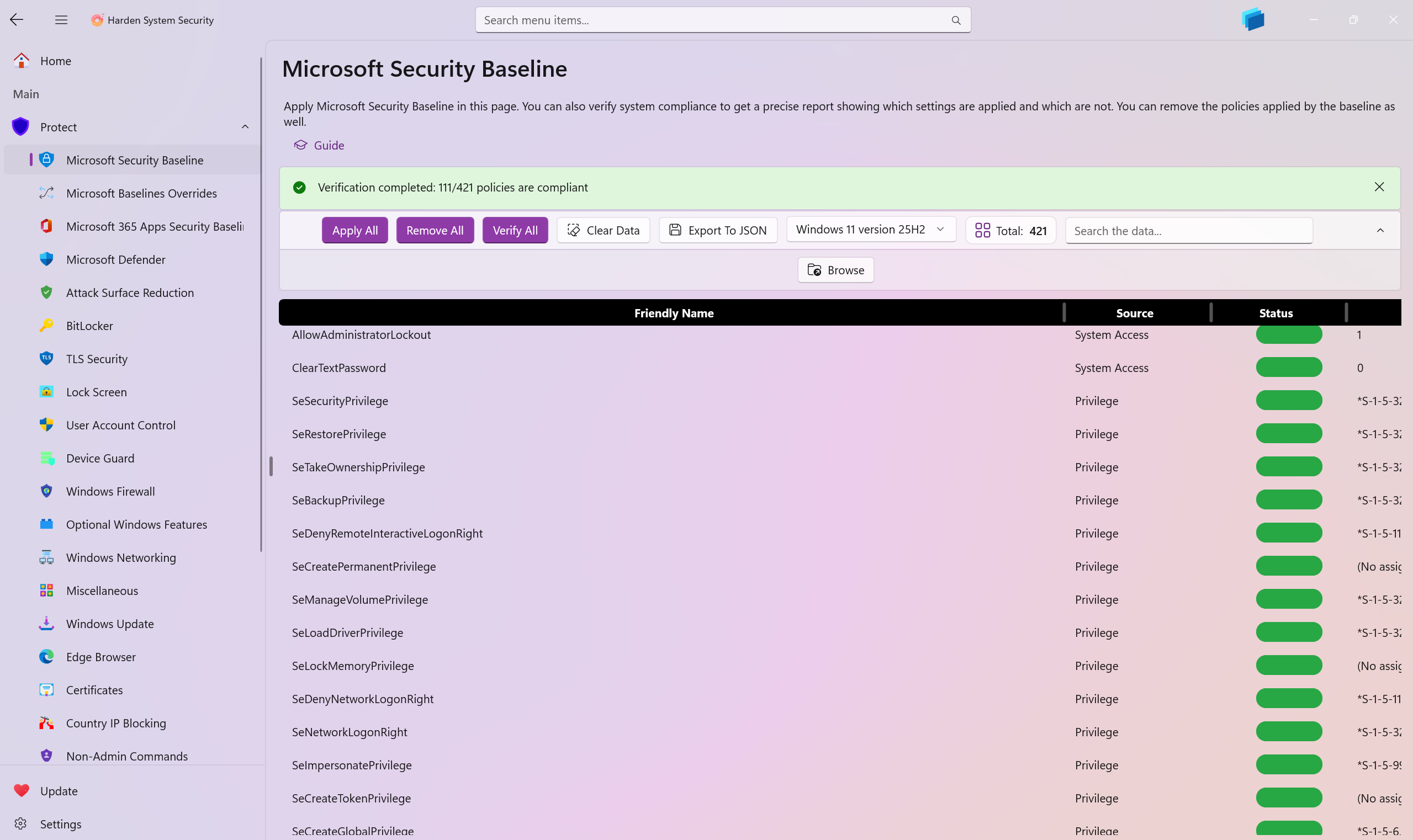The height and width of the screenshot is (840, 1413).
Task: Select Attack Surface Reduction in the sidebar
Action: coord(130,293)
